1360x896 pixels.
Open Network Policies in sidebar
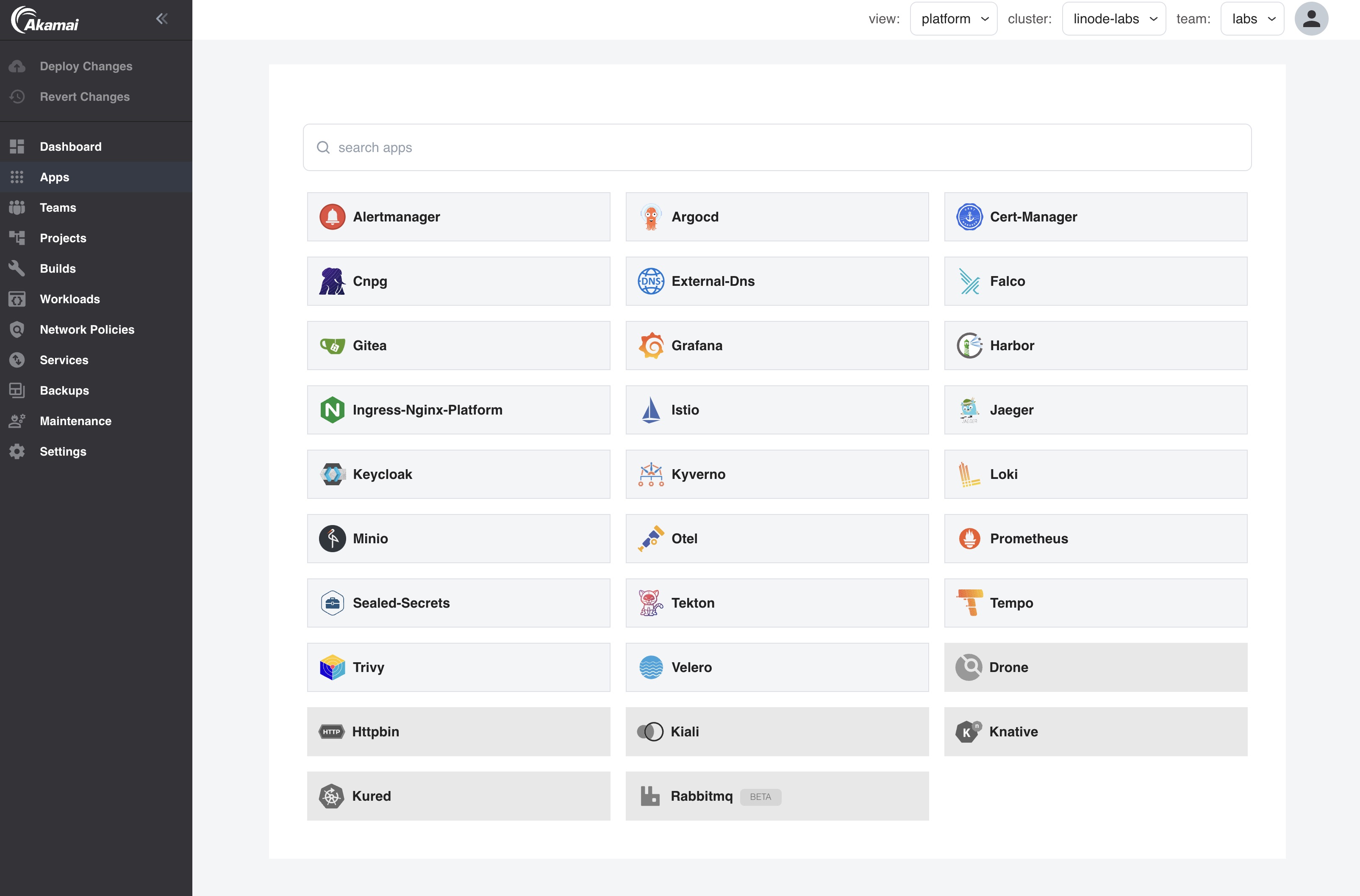coord(96,330)
